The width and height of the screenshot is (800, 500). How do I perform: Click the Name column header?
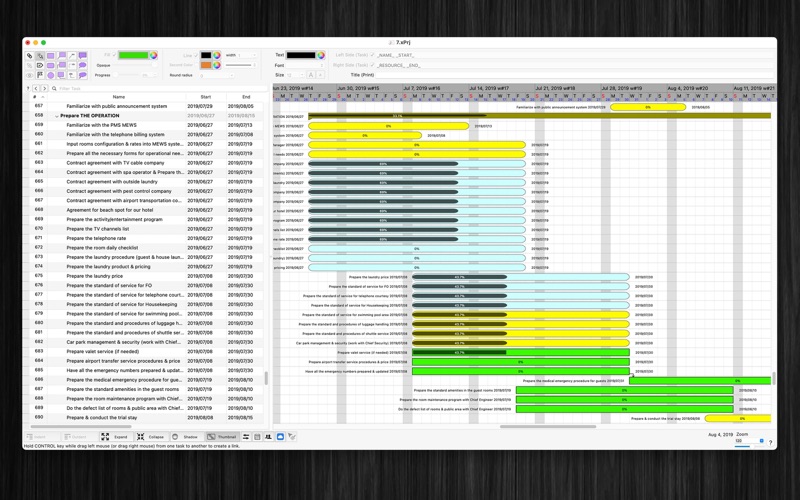(x=118, y=97)
